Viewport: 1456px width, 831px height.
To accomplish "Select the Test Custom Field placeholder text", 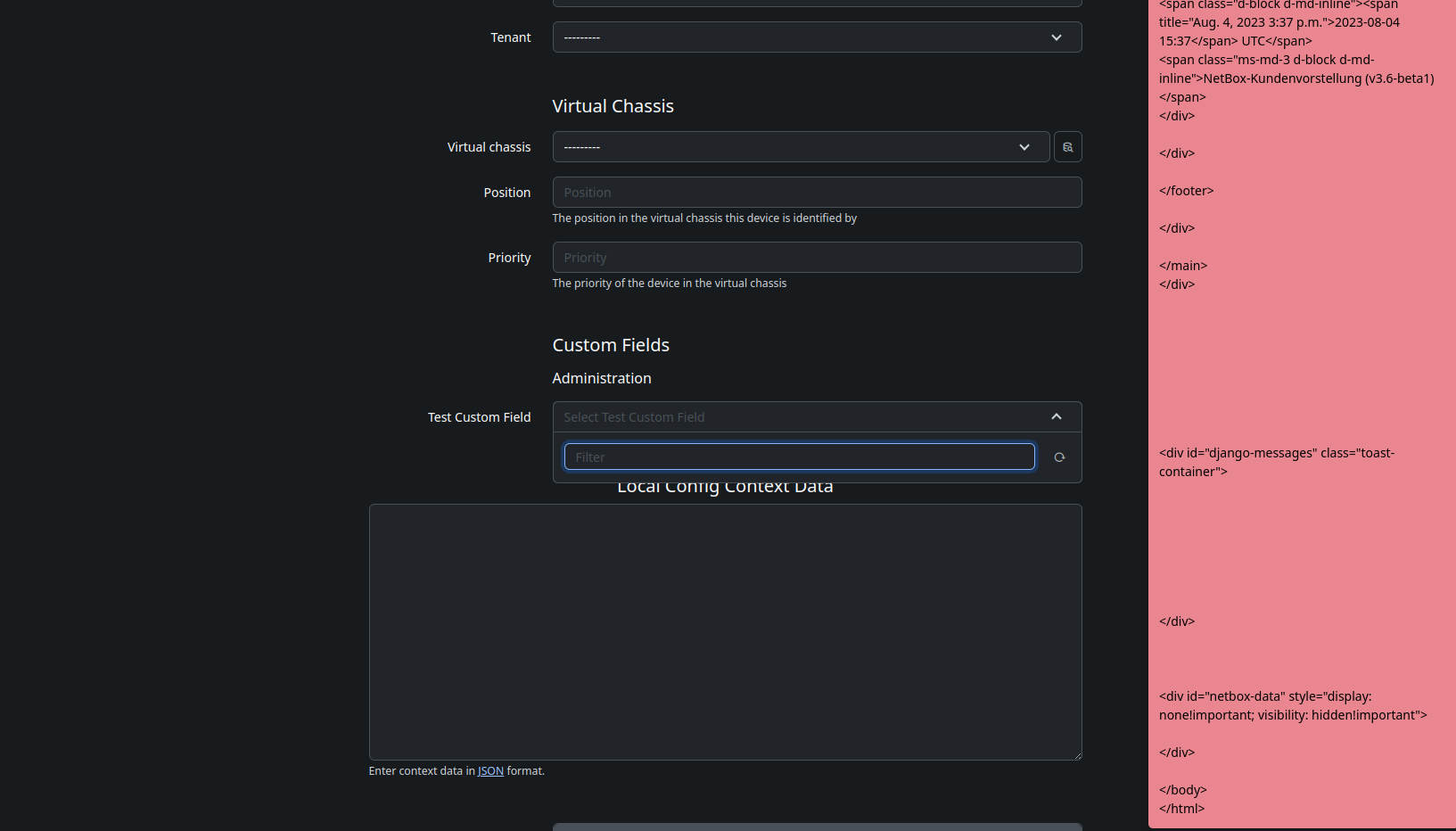I will click(634, 416).
